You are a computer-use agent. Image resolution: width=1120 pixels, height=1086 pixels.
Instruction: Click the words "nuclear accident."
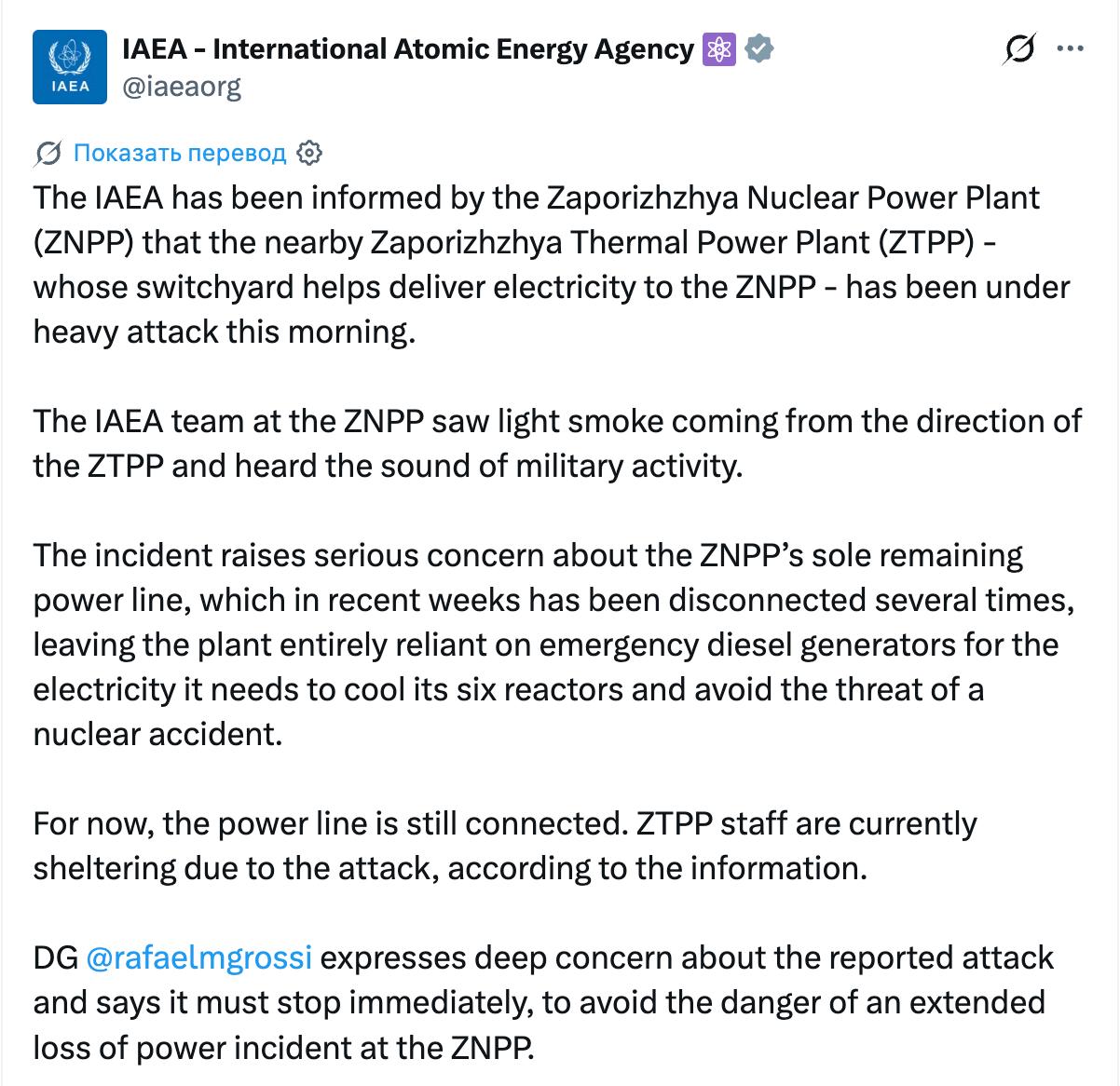157,735
